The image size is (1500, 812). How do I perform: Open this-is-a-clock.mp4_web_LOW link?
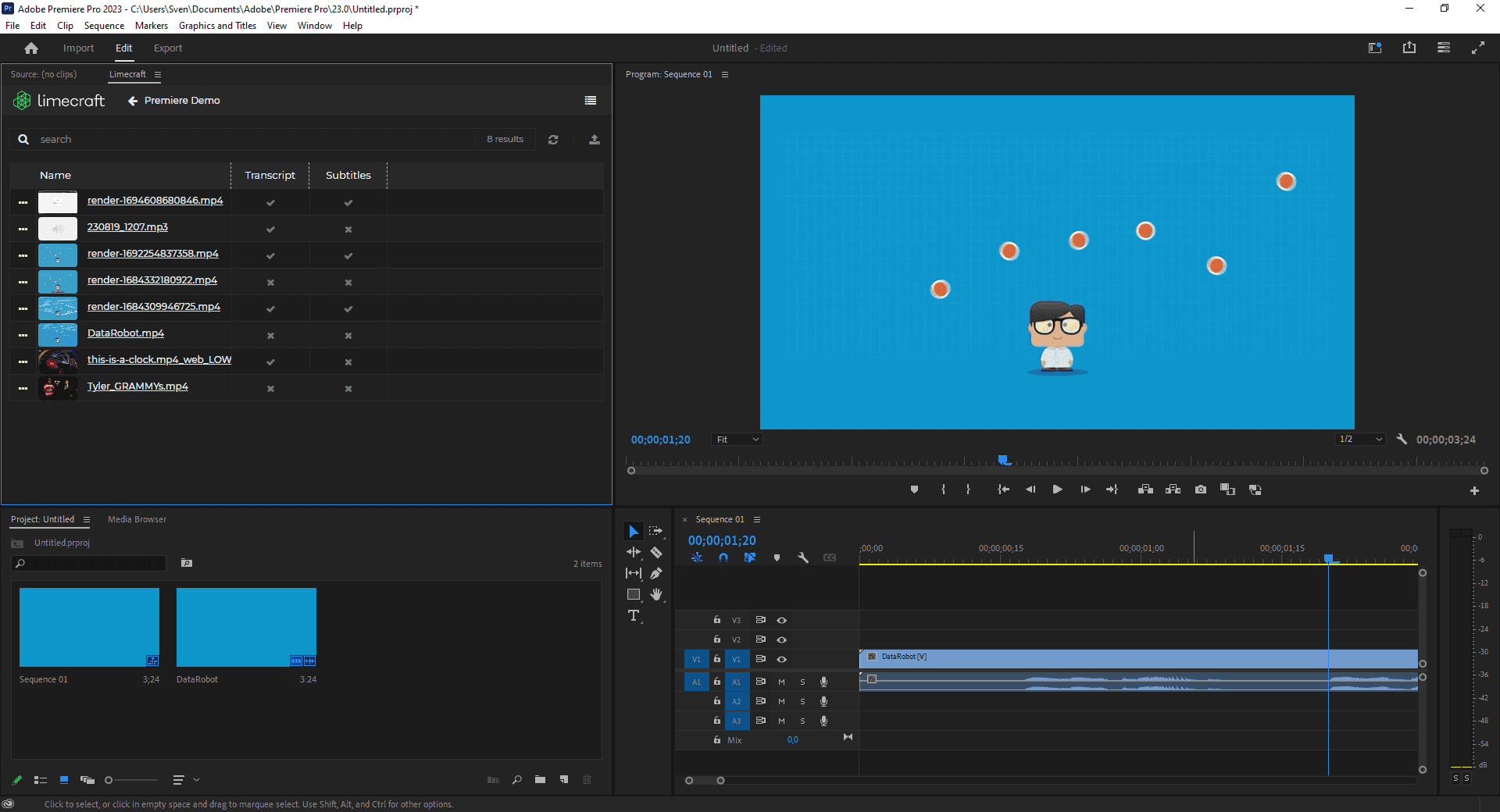tap(159, 360)
